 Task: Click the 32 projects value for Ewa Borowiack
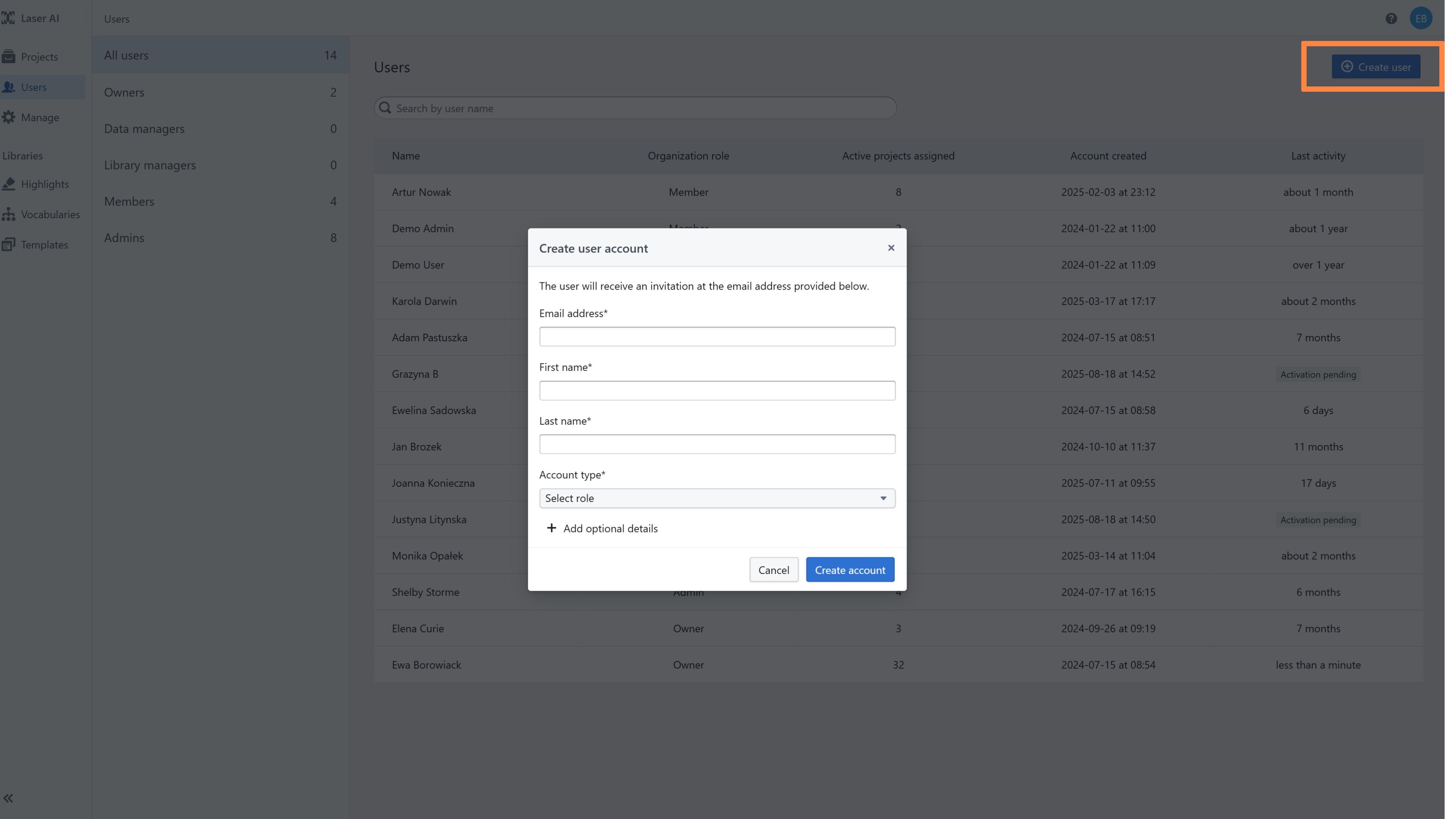(897, 665)
